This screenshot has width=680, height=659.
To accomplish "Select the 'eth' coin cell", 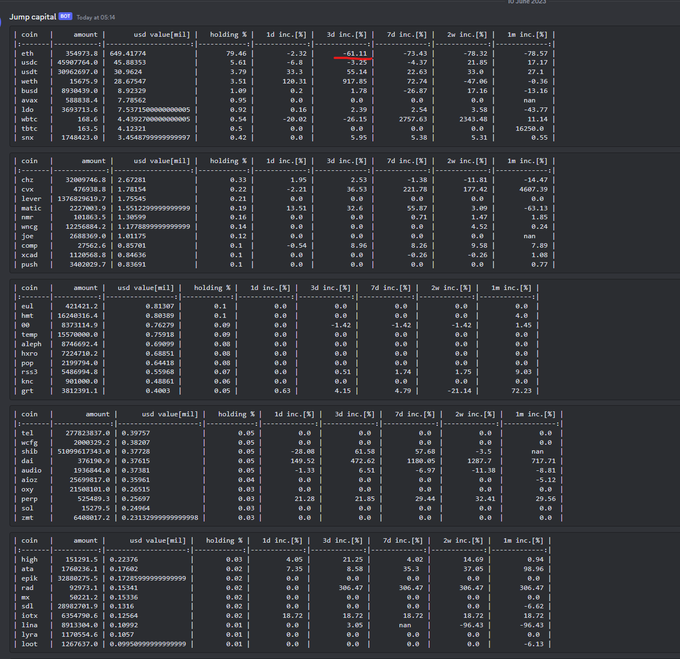I will 27,53.
